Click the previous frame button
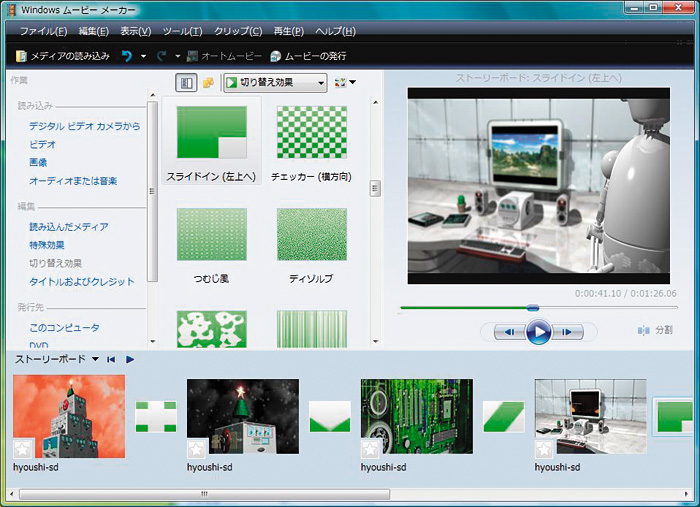Viewport: 700px width, 507px height. tap(508, 332)
